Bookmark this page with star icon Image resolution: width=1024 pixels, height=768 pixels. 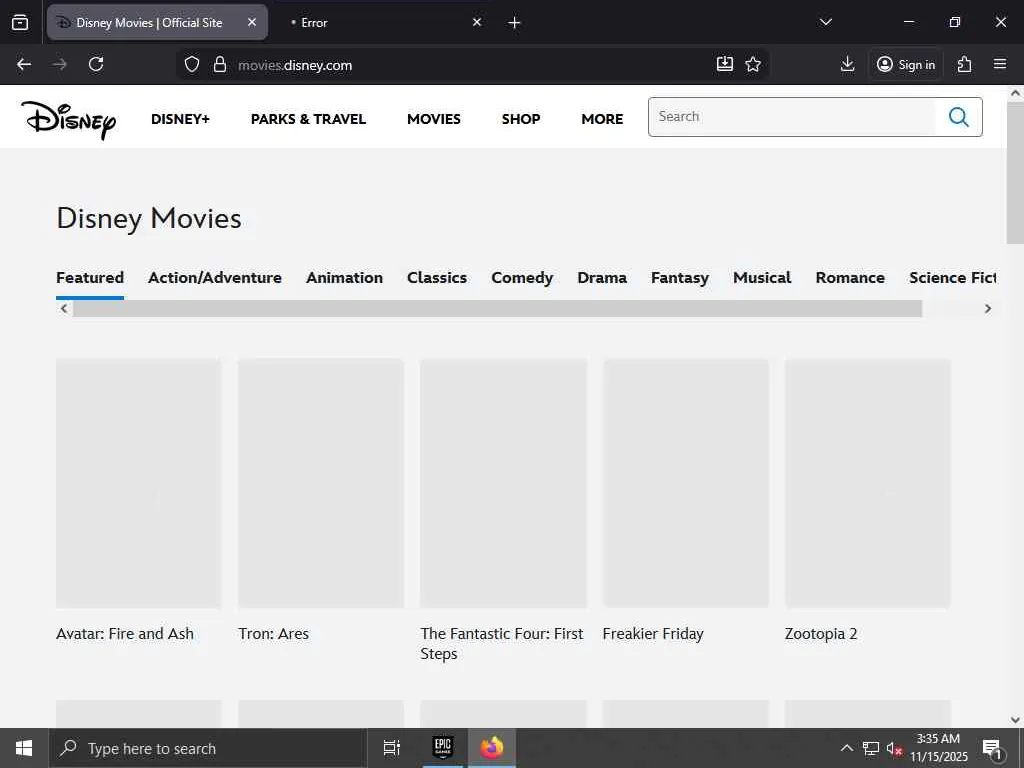(x=753, y=64)
